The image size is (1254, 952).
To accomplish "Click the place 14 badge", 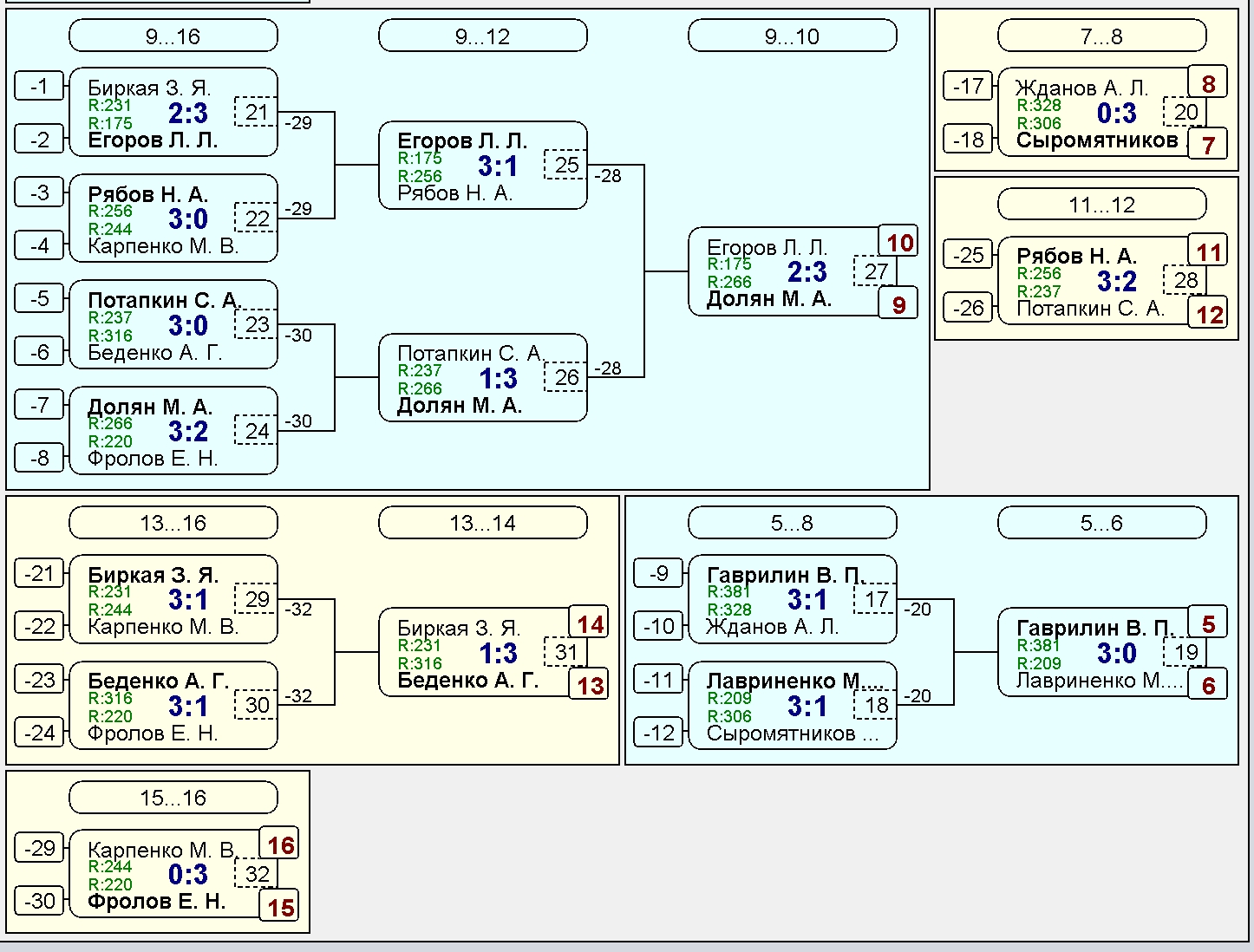I will coord(589,623).
